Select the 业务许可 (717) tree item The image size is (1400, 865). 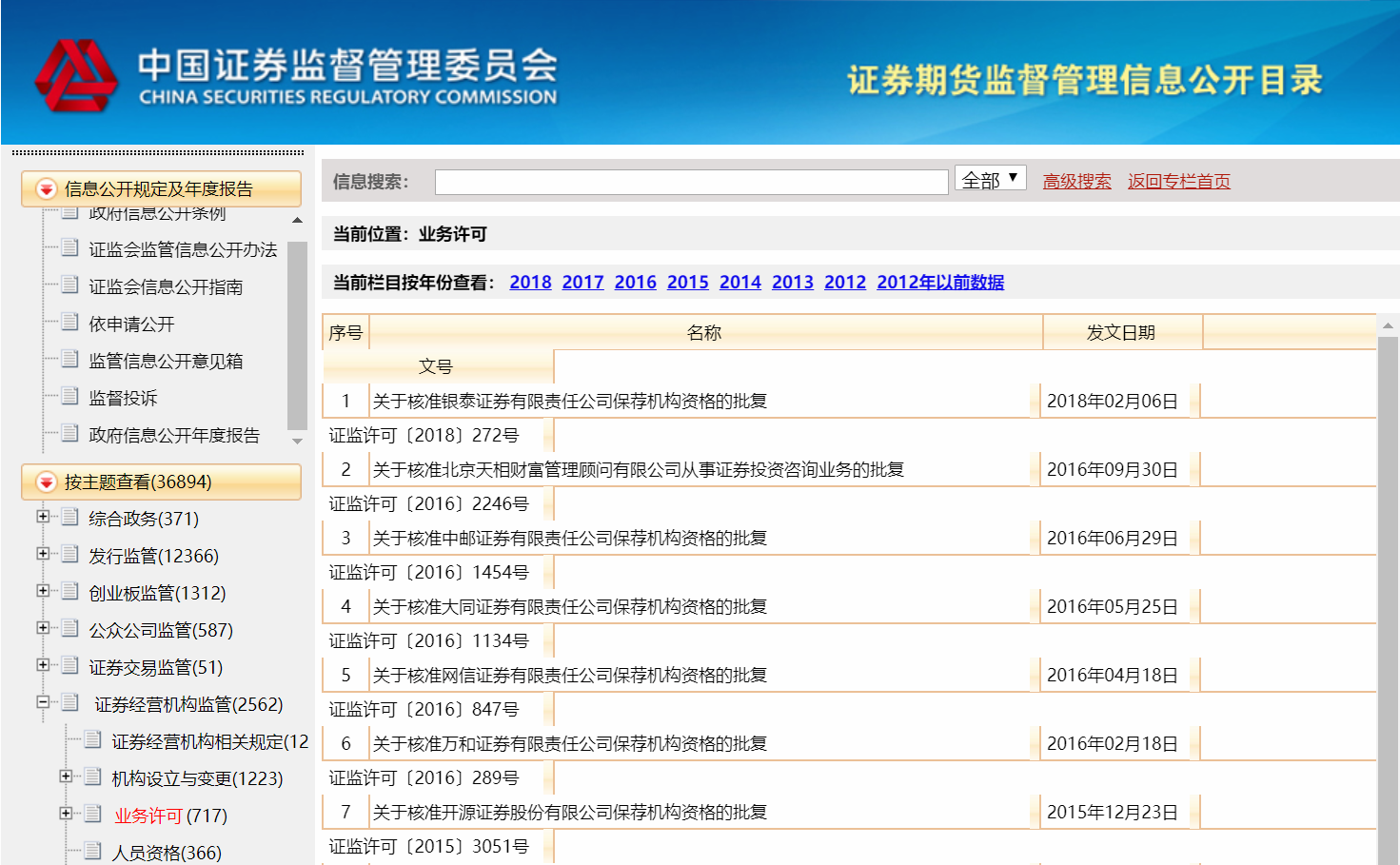(x=149, y=816)
